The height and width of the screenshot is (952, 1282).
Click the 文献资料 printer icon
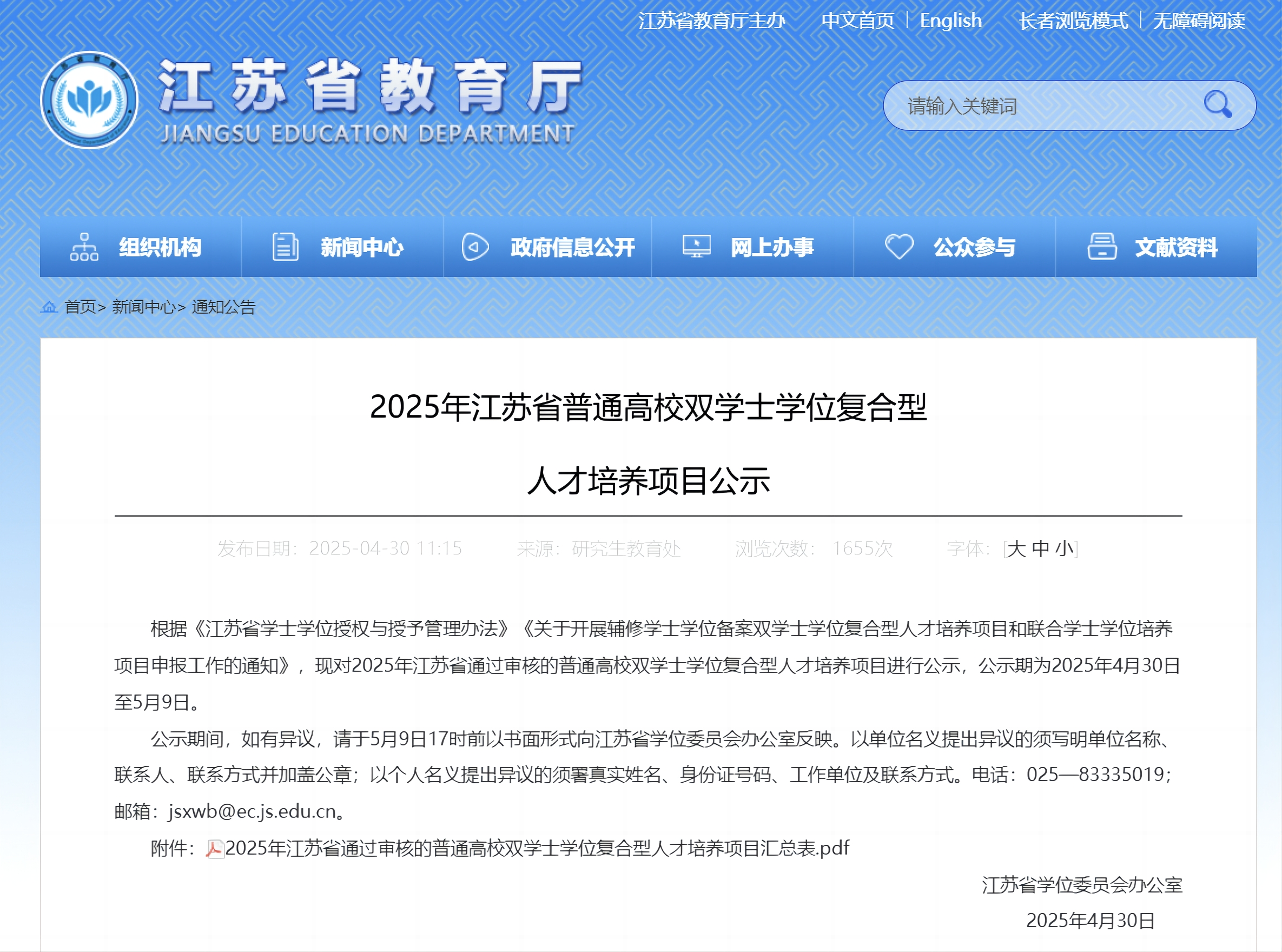(1102, 247)
